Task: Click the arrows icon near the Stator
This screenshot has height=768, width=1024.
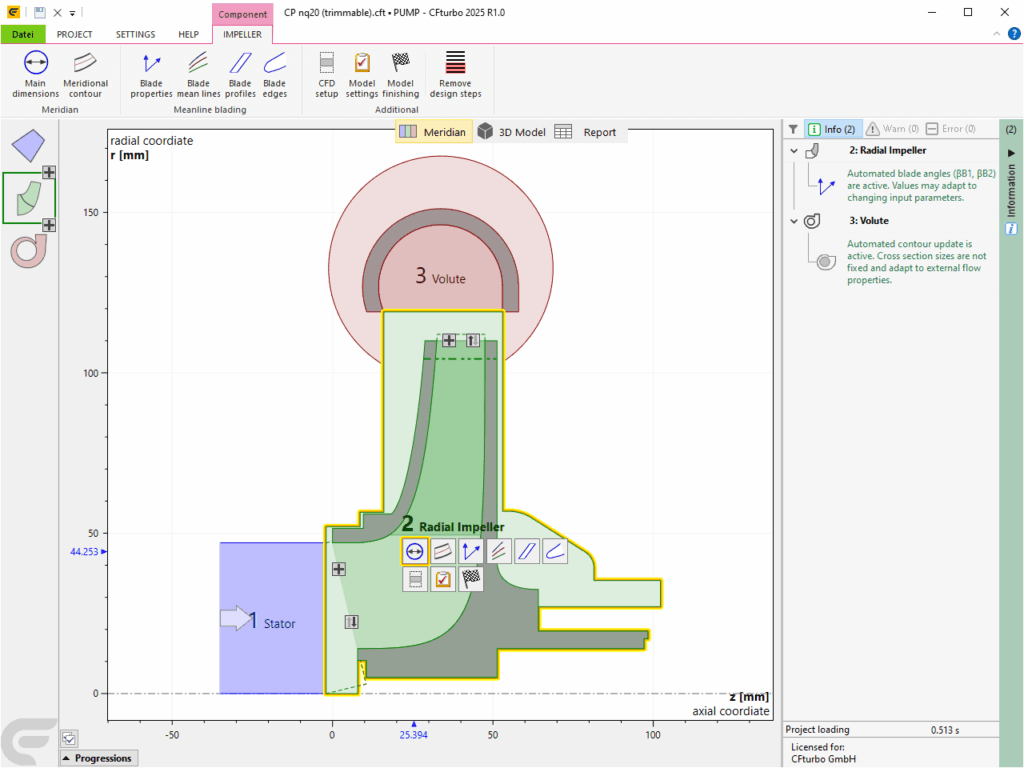Action: [351, 622]
